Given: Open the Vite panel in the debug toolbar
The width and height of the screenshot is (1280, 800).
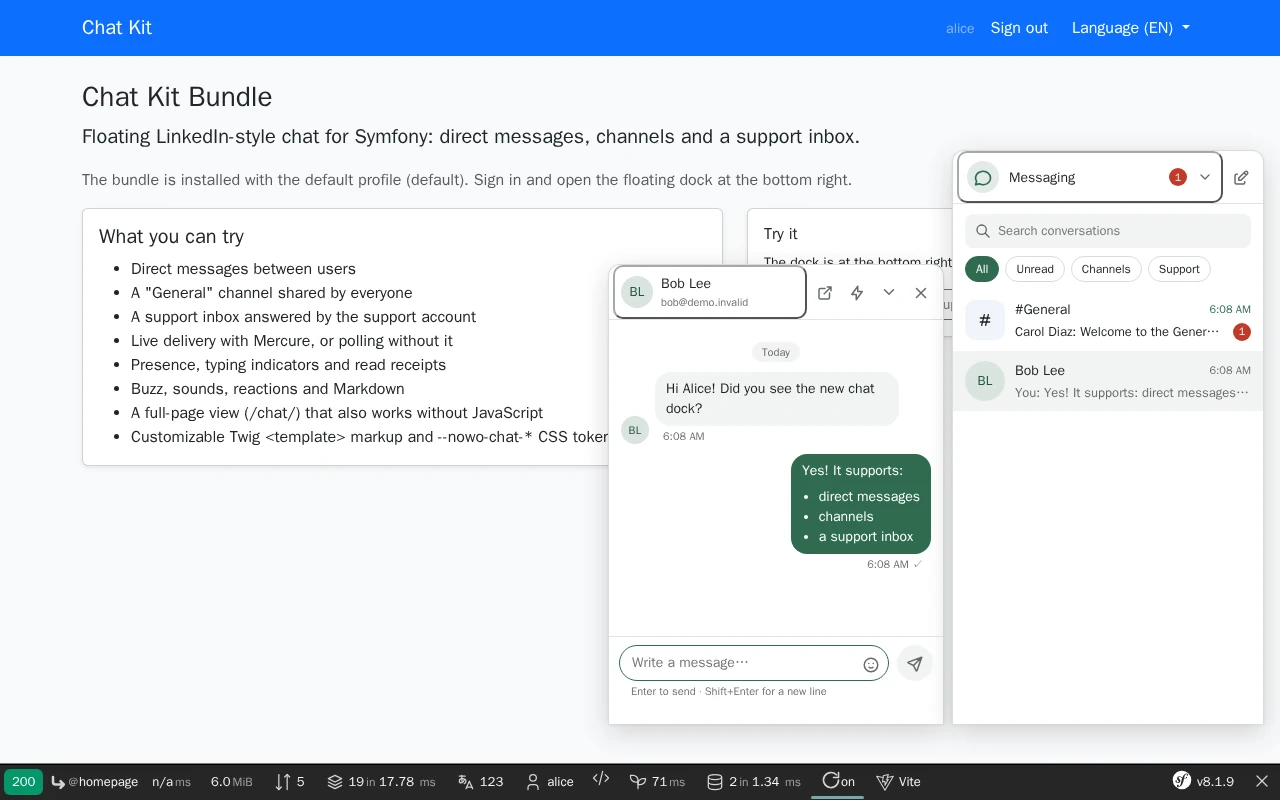Looking at the screenshot, I should click(899, 782).
